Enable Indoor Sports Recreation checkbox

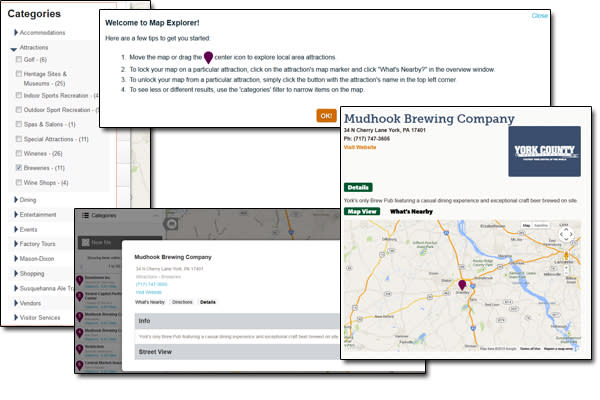tap(19, 95)
